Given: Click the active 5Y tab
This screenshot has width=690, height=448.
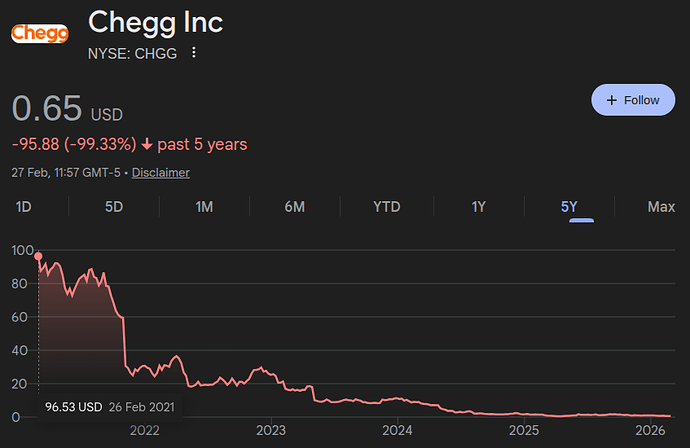Looking at the screenshot, I should tap(569, 207).
